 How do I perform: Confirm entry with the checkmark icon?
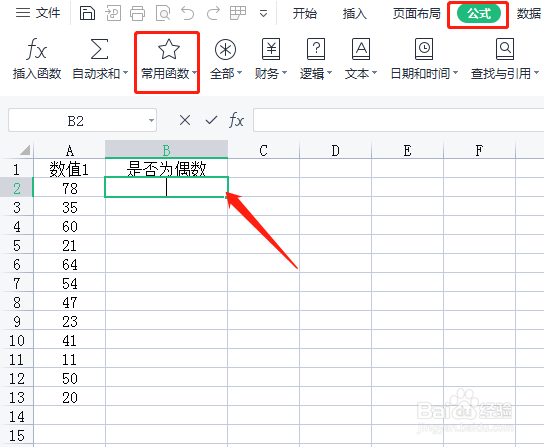click(x=211, y=120)
